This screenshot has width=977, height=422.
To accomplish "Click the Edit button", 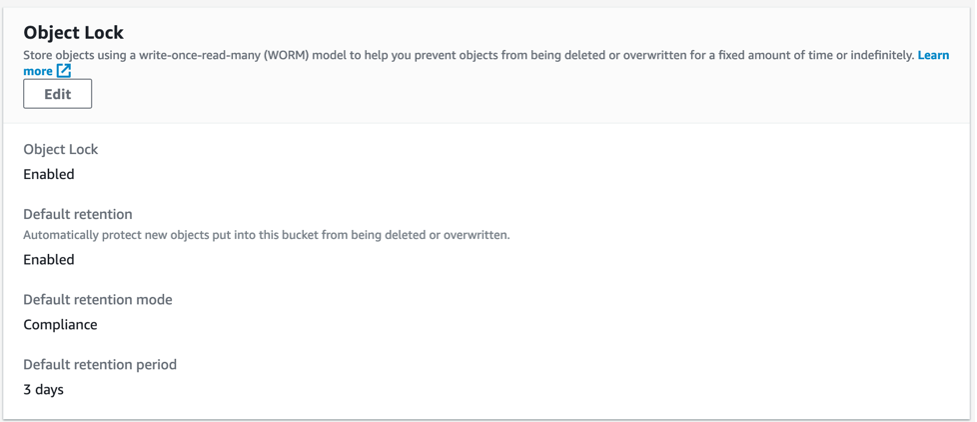I will pyautogui.click(x=57, y=94).
